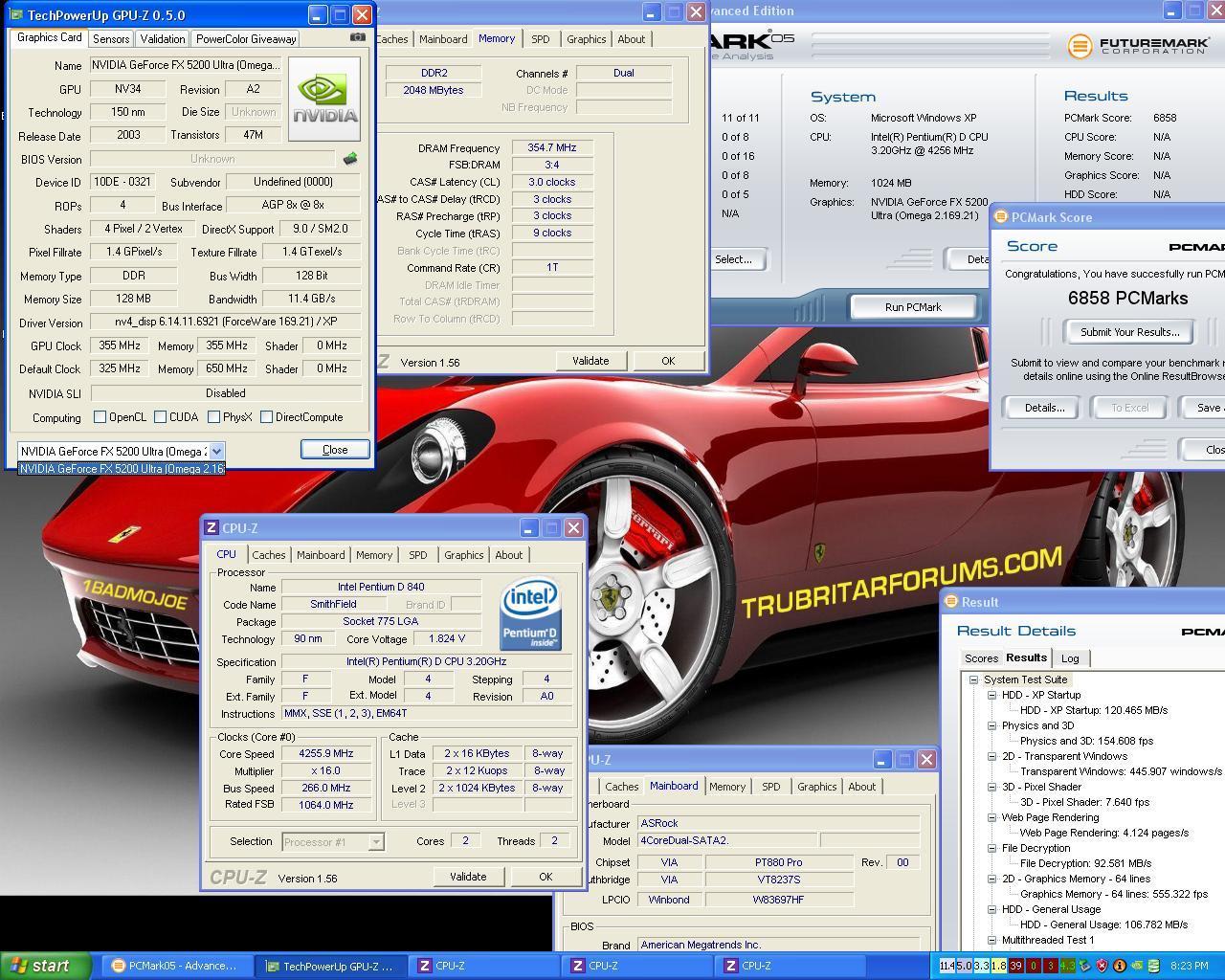Click Submit Your Results button
The width and height of the screenshot is (1225, 980).
coord(1129,332)
